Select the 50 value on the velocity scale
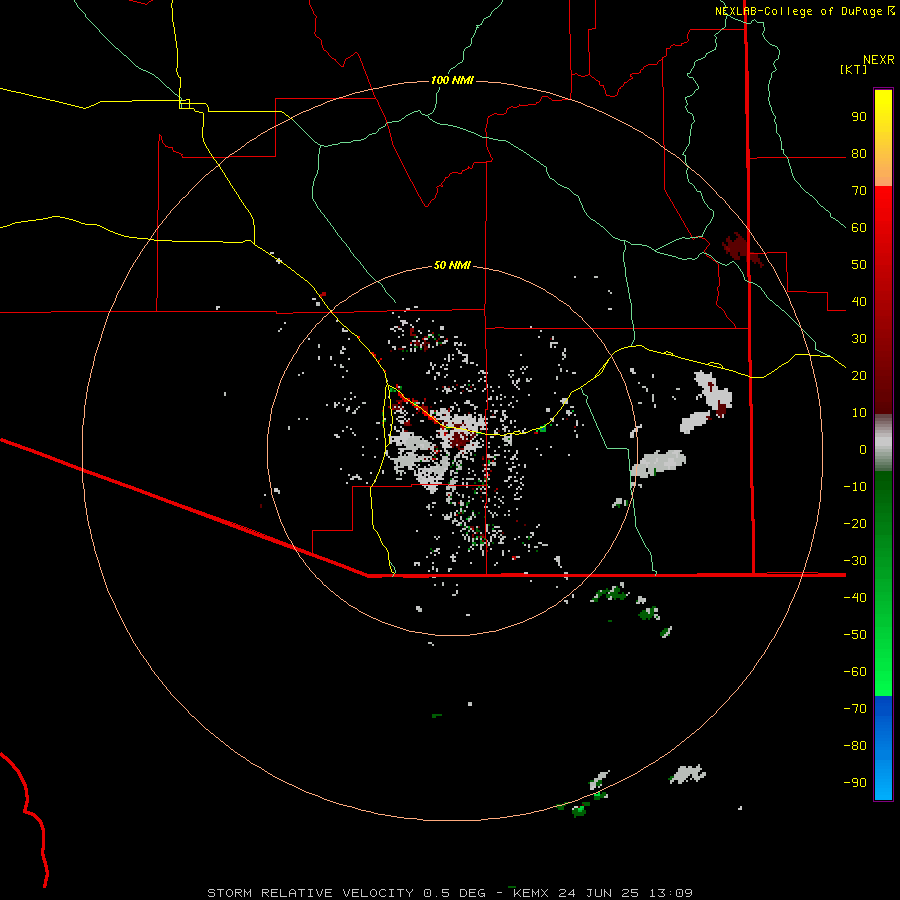The image size is (900, 900). coord(859,265)
